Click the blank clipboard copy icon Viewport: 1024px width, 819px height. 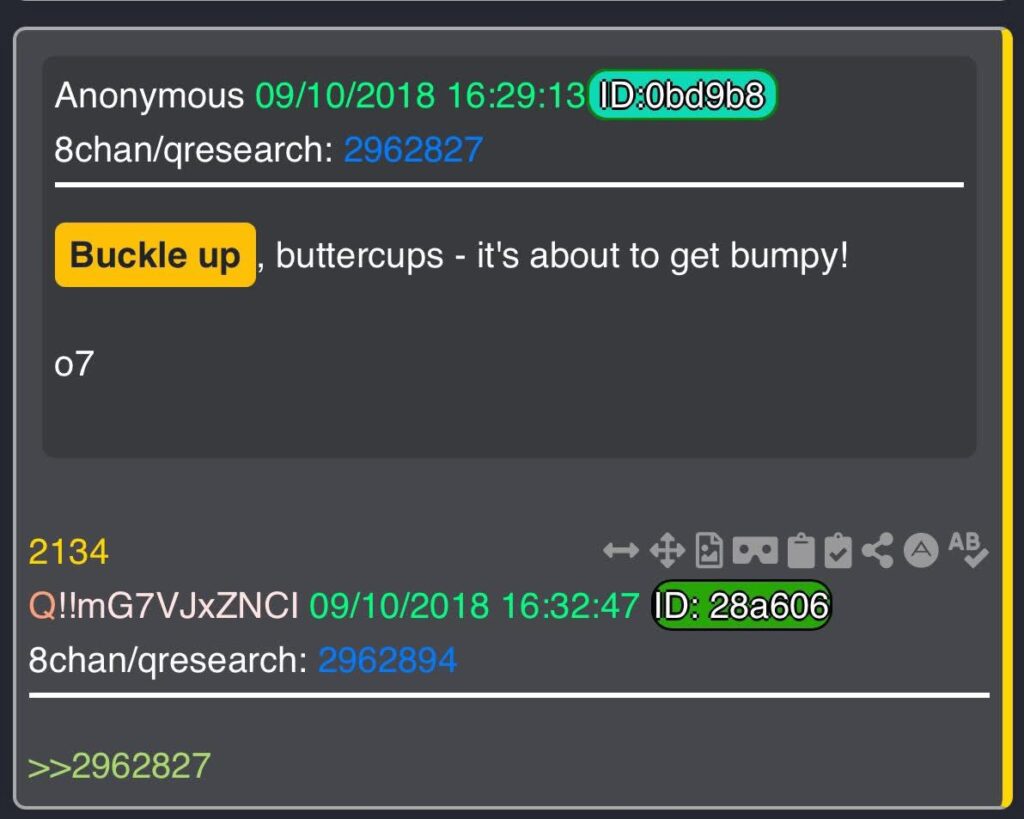(x=801, y=551)
